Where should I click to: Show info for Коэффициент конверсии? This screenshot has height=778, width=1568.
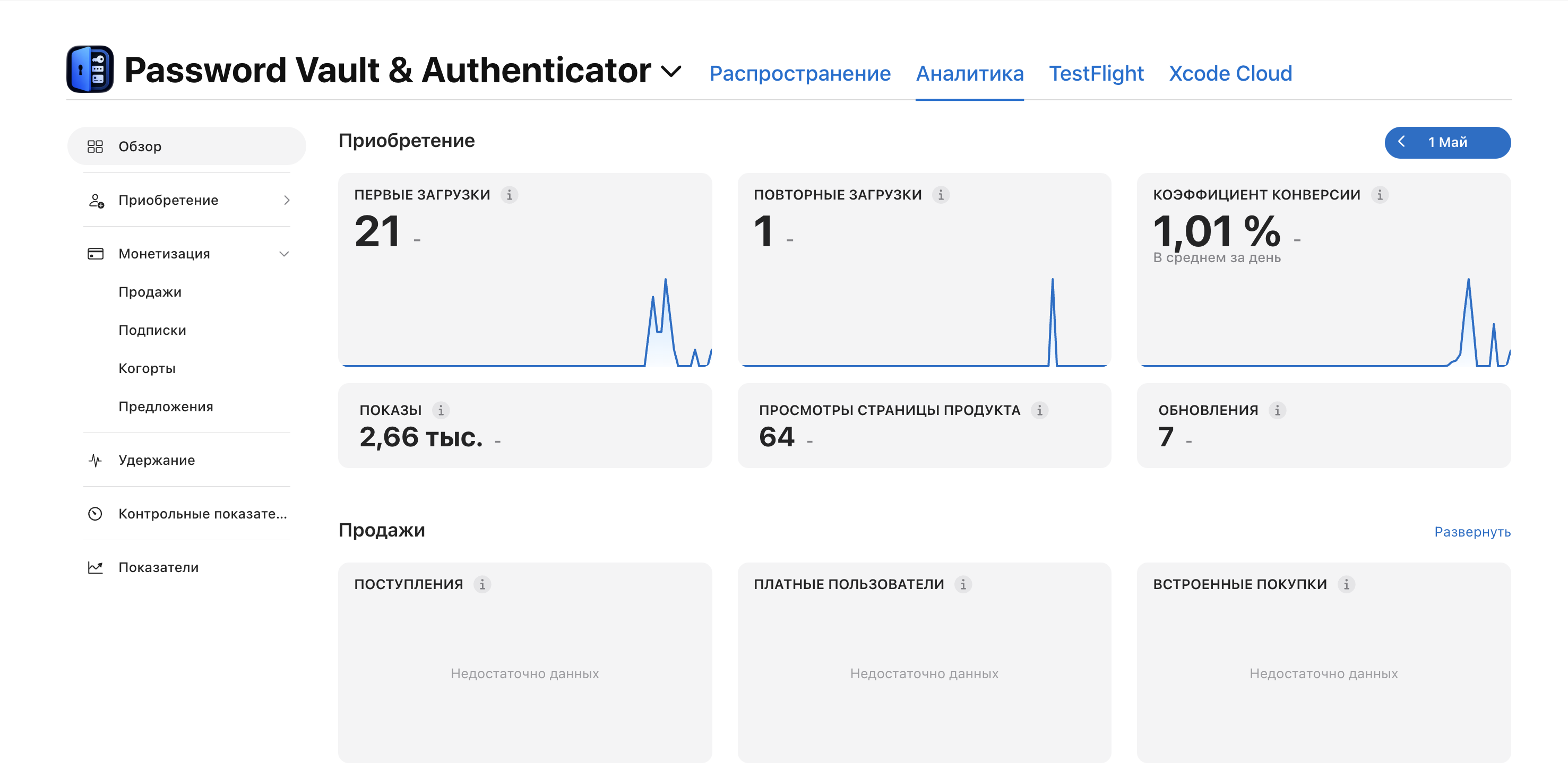pyautogui.click(x=1380, y=195)
